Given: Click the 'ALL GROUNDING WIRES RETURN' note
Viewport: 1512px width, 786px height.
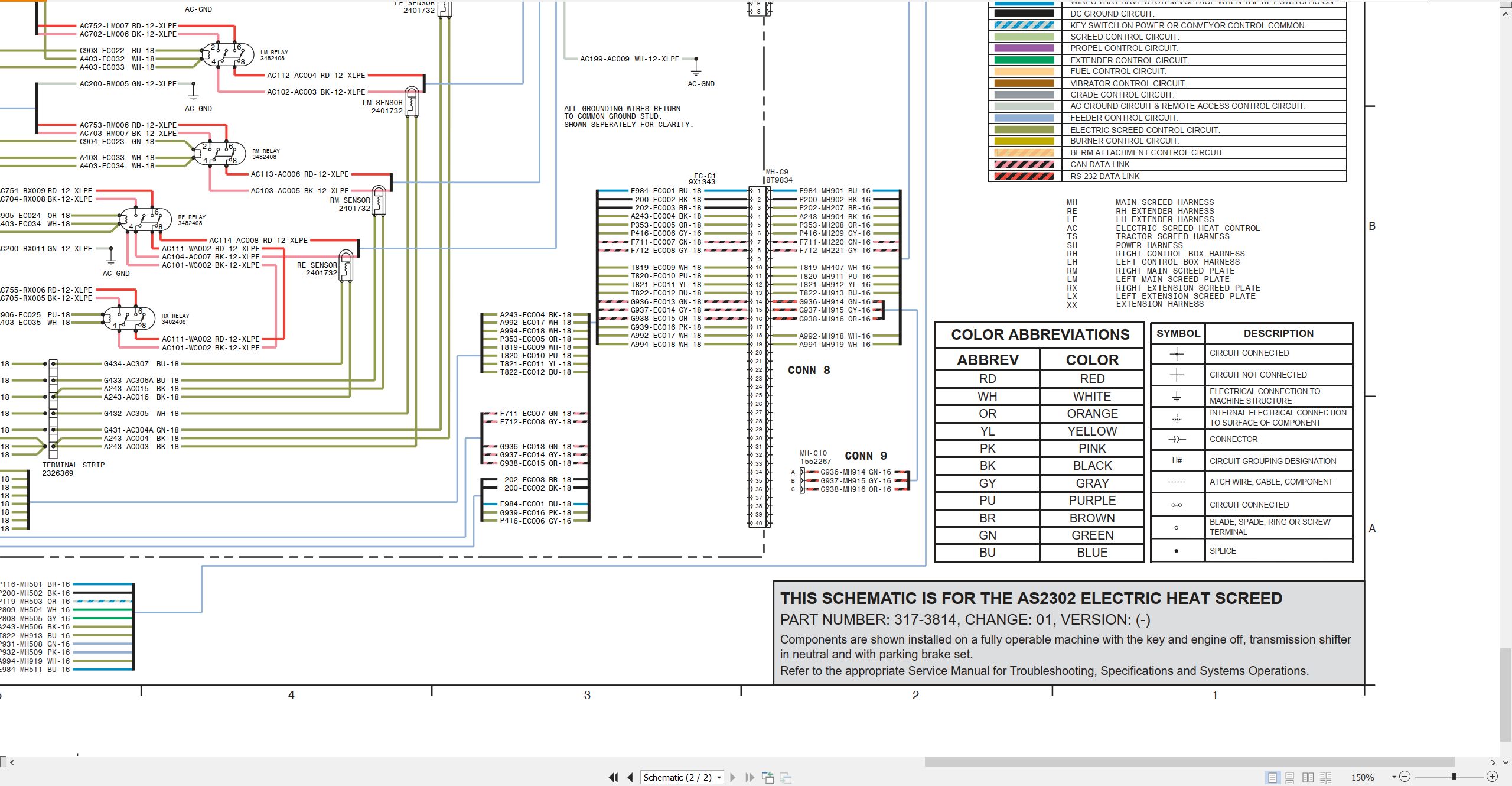Looking at the screenshot, I should pyautogui.click(x=622, y=109).
